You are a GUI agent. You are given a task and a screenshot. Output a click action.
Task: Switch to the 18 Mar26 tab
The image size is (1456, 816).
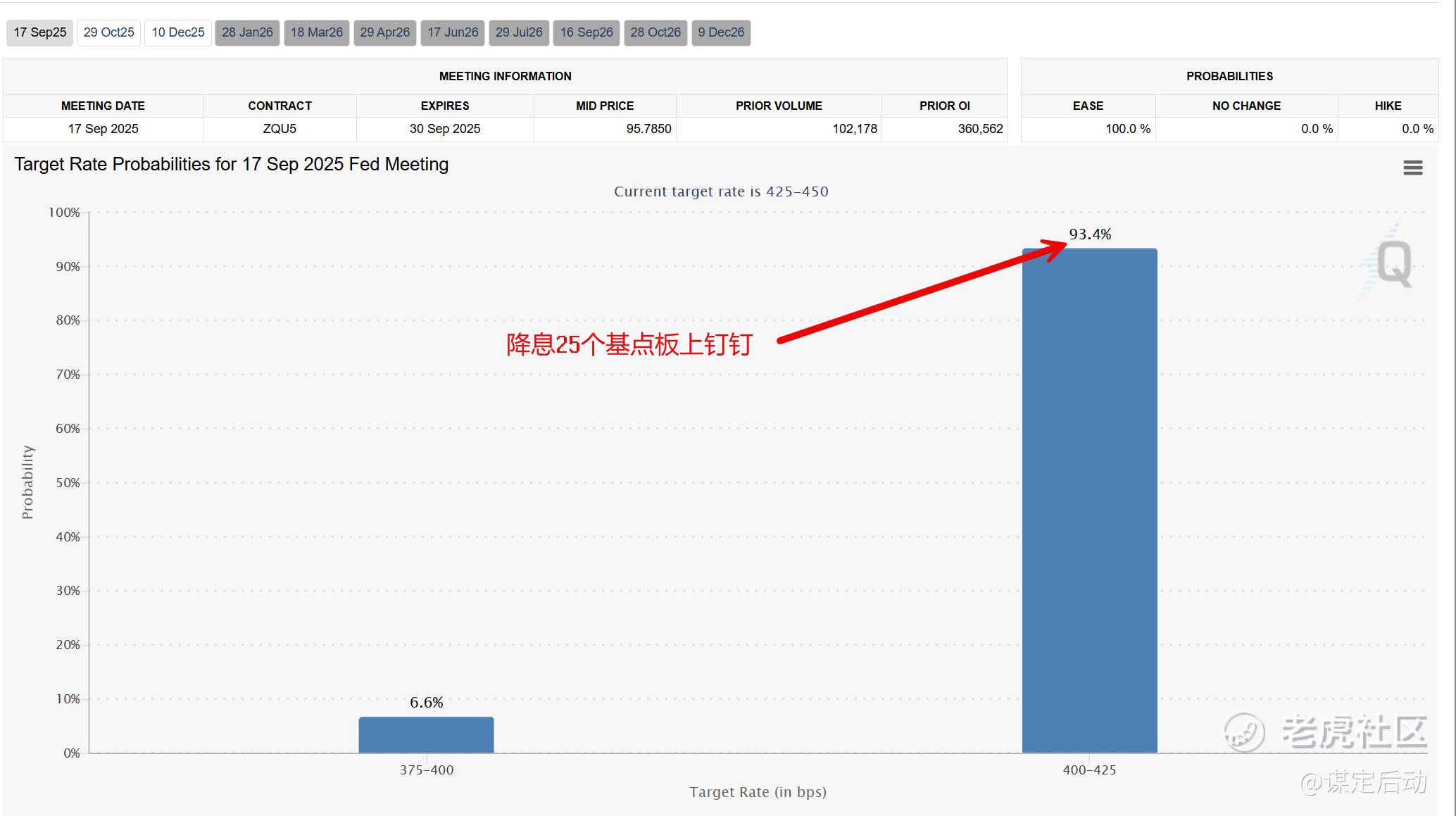point(317,32)
